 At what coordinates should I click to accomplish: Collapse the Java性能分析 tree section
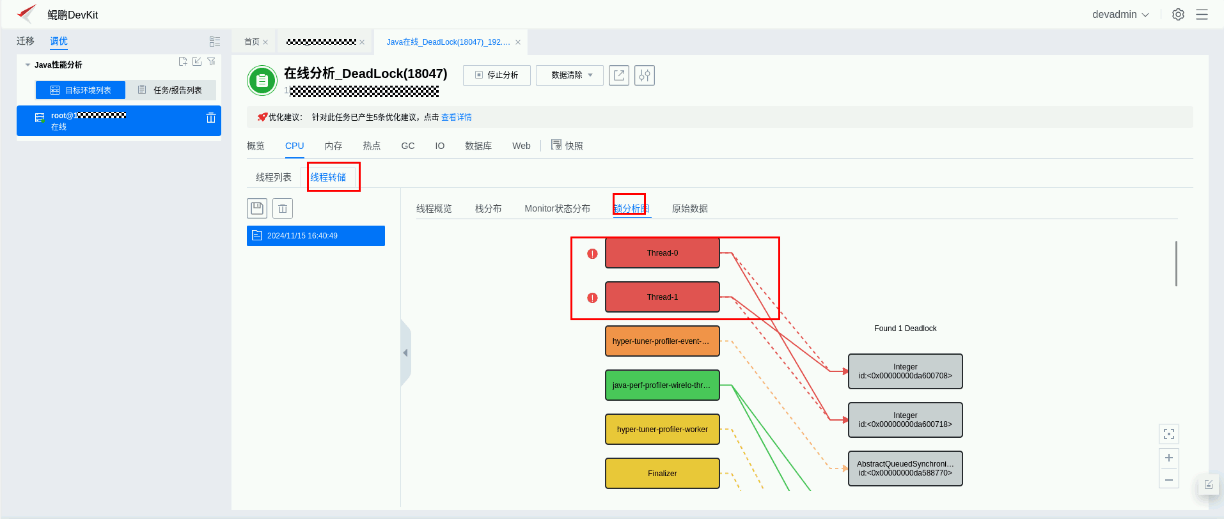pos(28,65)
